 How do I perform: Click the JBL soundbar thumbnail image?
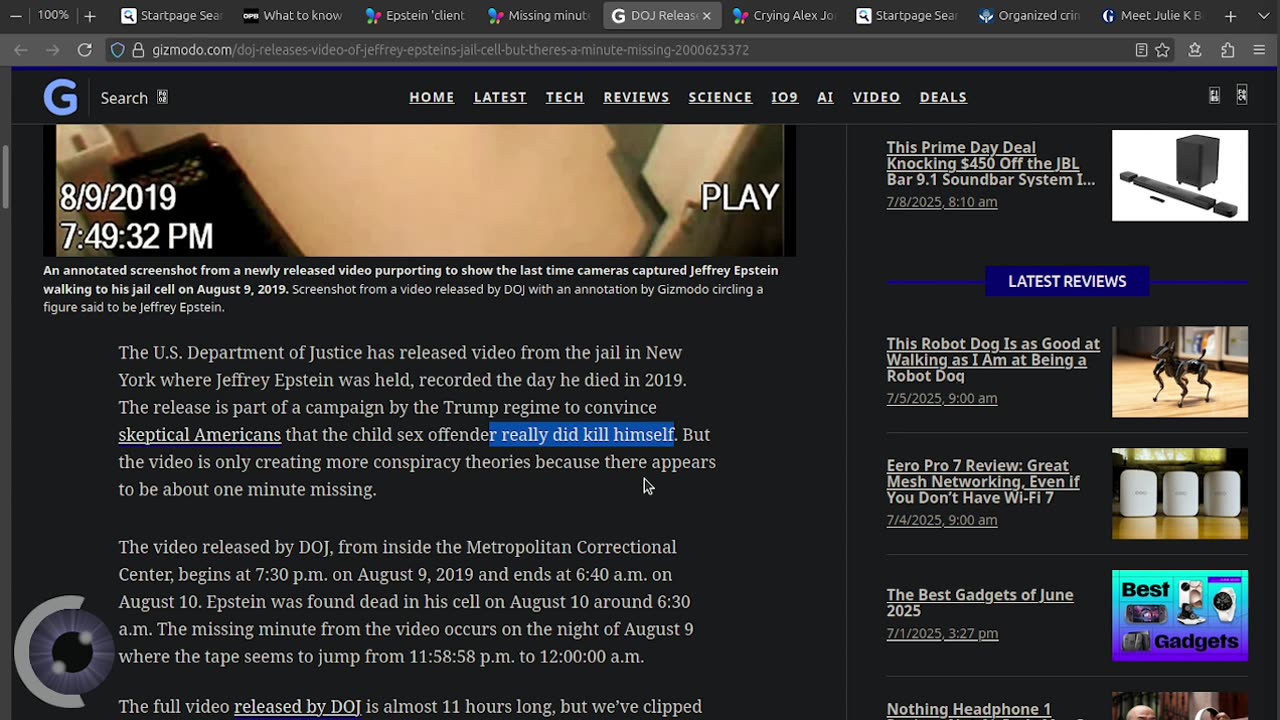click(1180, 175)
